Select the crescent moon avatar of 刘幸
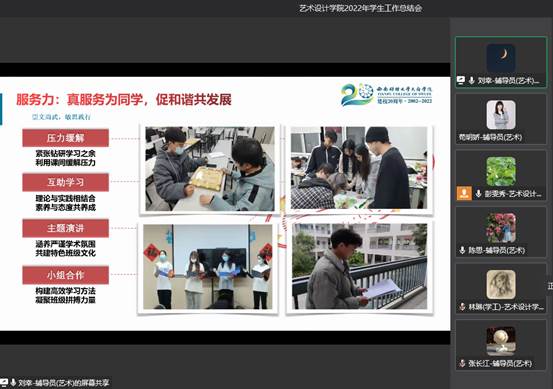This screenshot has width=553, height=389. pyautogui.click(x=501, y=58)
